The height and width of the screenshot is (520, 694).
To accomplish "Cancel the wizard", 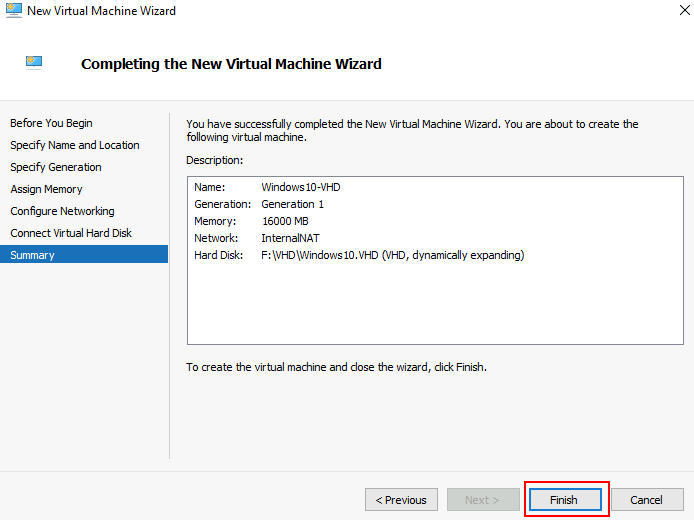I will pos(646,500).
